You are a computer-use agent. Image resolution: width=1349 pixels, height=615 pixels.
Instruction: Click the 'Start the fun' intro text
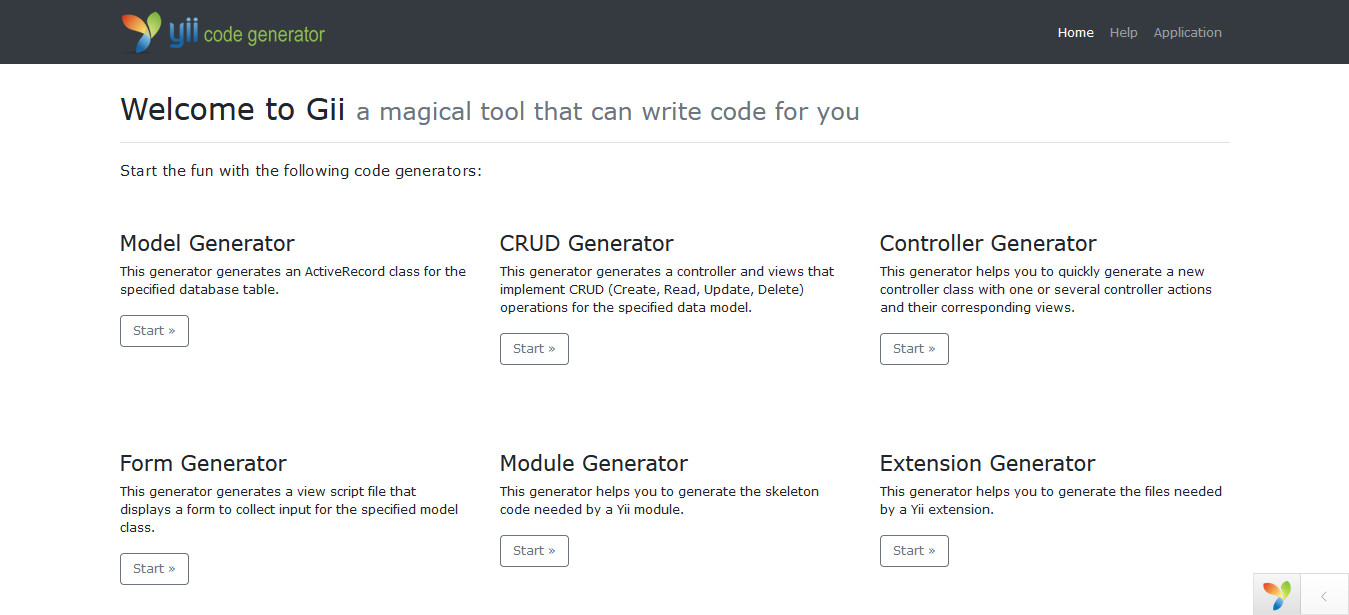tap(301, 171)
